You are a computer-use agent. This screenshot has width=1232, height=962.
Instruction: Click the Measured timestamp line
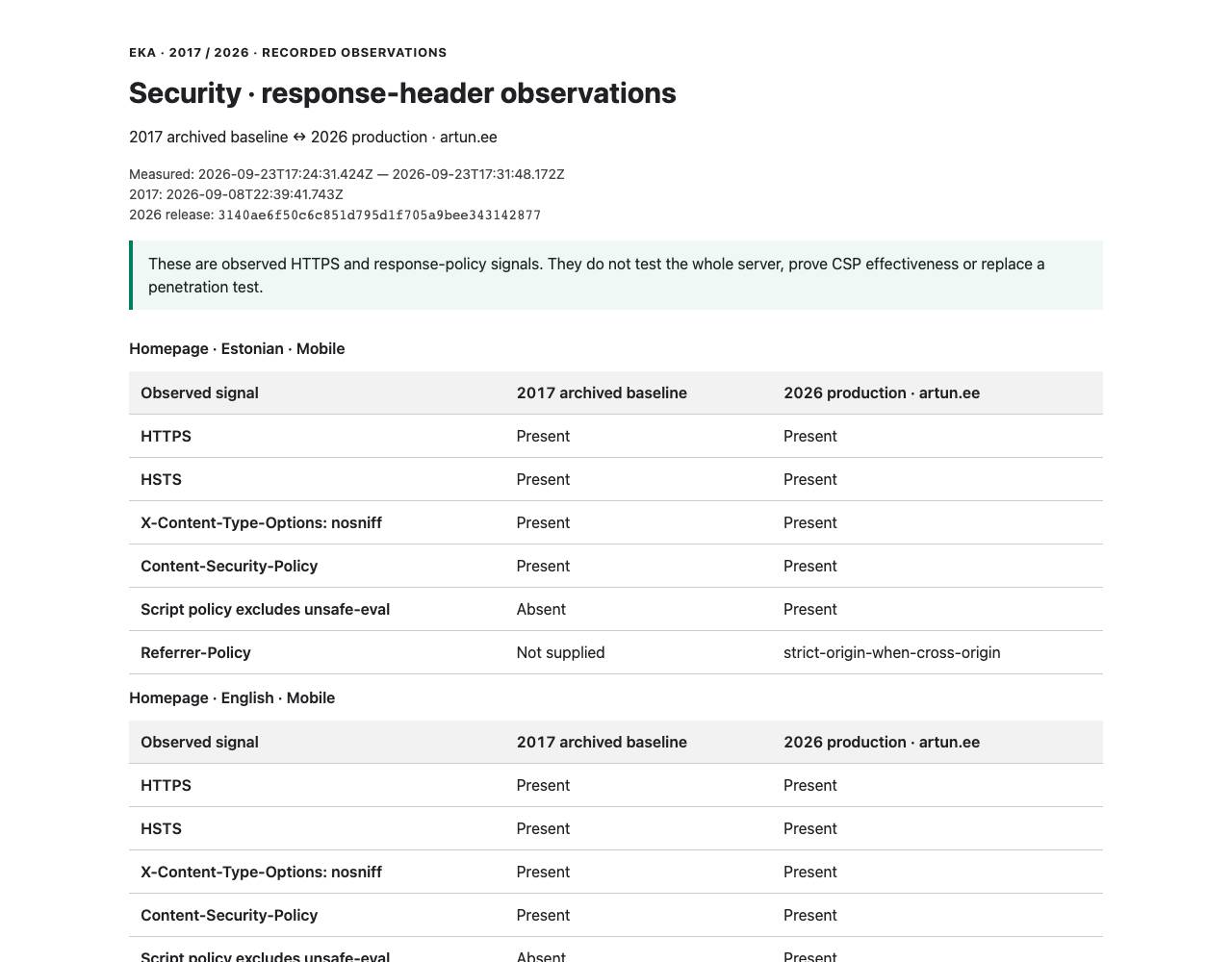pos(346,174)
